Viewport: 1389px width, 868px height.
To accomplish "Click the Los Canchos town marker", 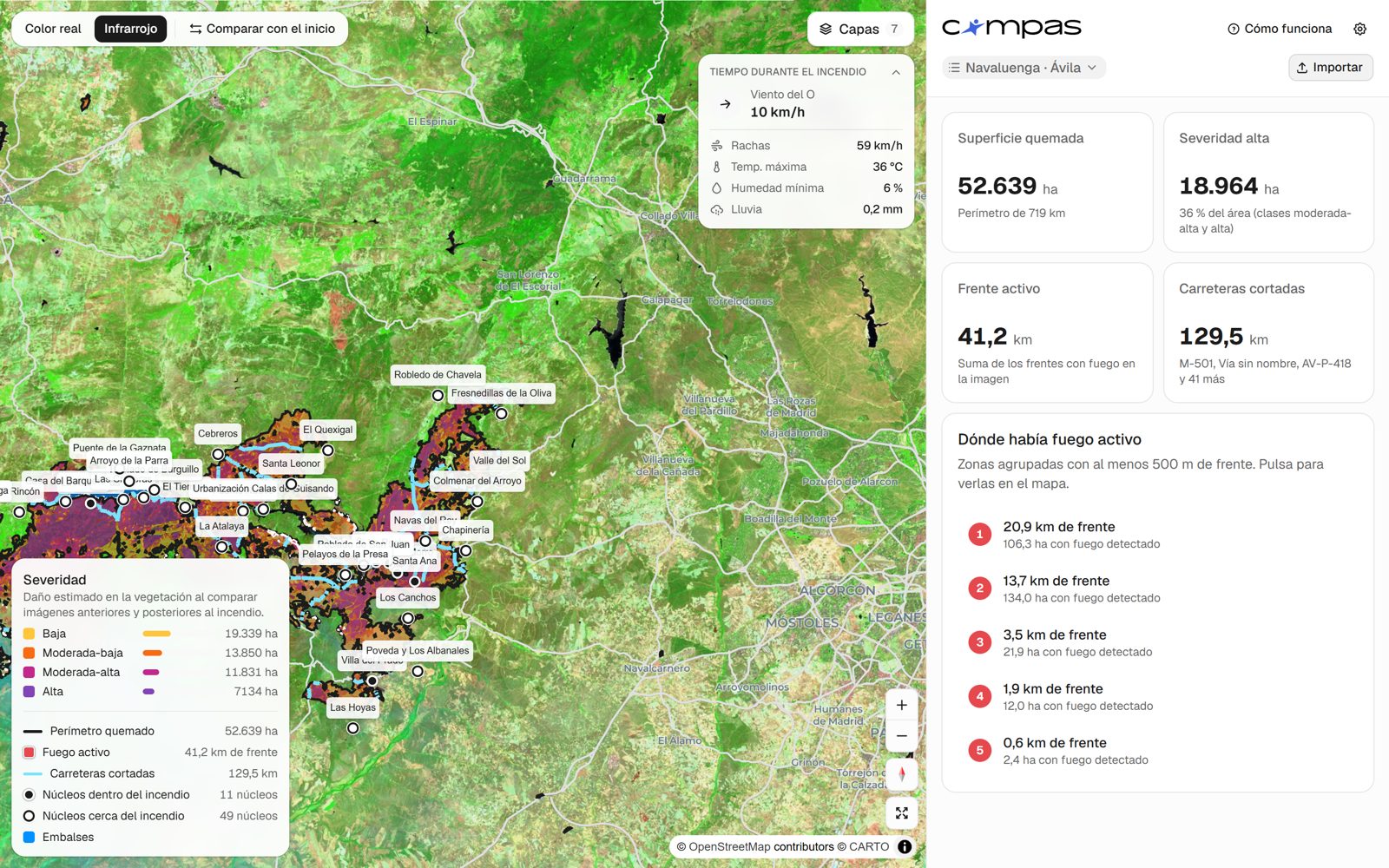I will (407, 618).
